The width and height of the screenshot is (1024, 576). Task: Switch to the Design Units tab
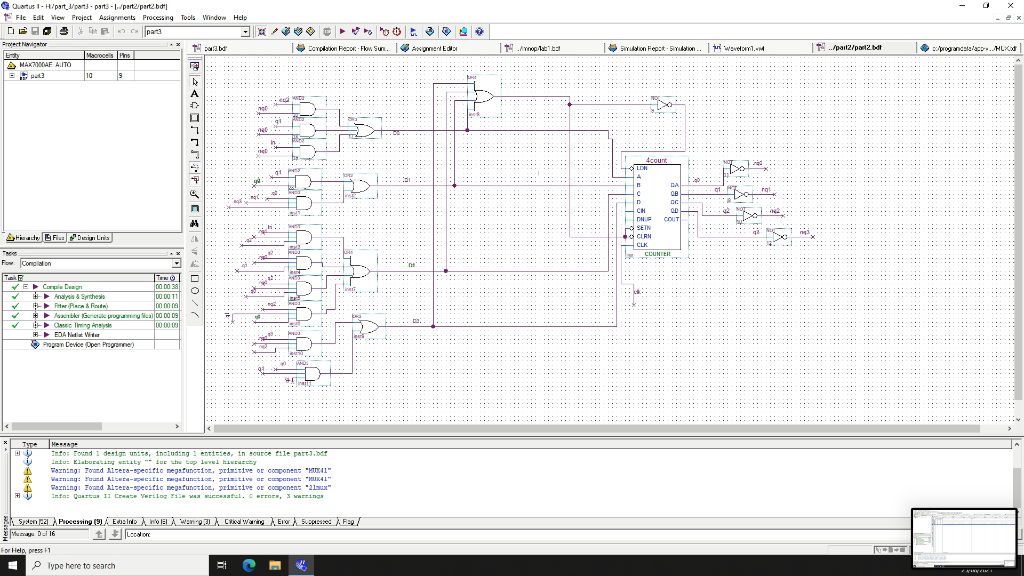(x=89, y=238)
